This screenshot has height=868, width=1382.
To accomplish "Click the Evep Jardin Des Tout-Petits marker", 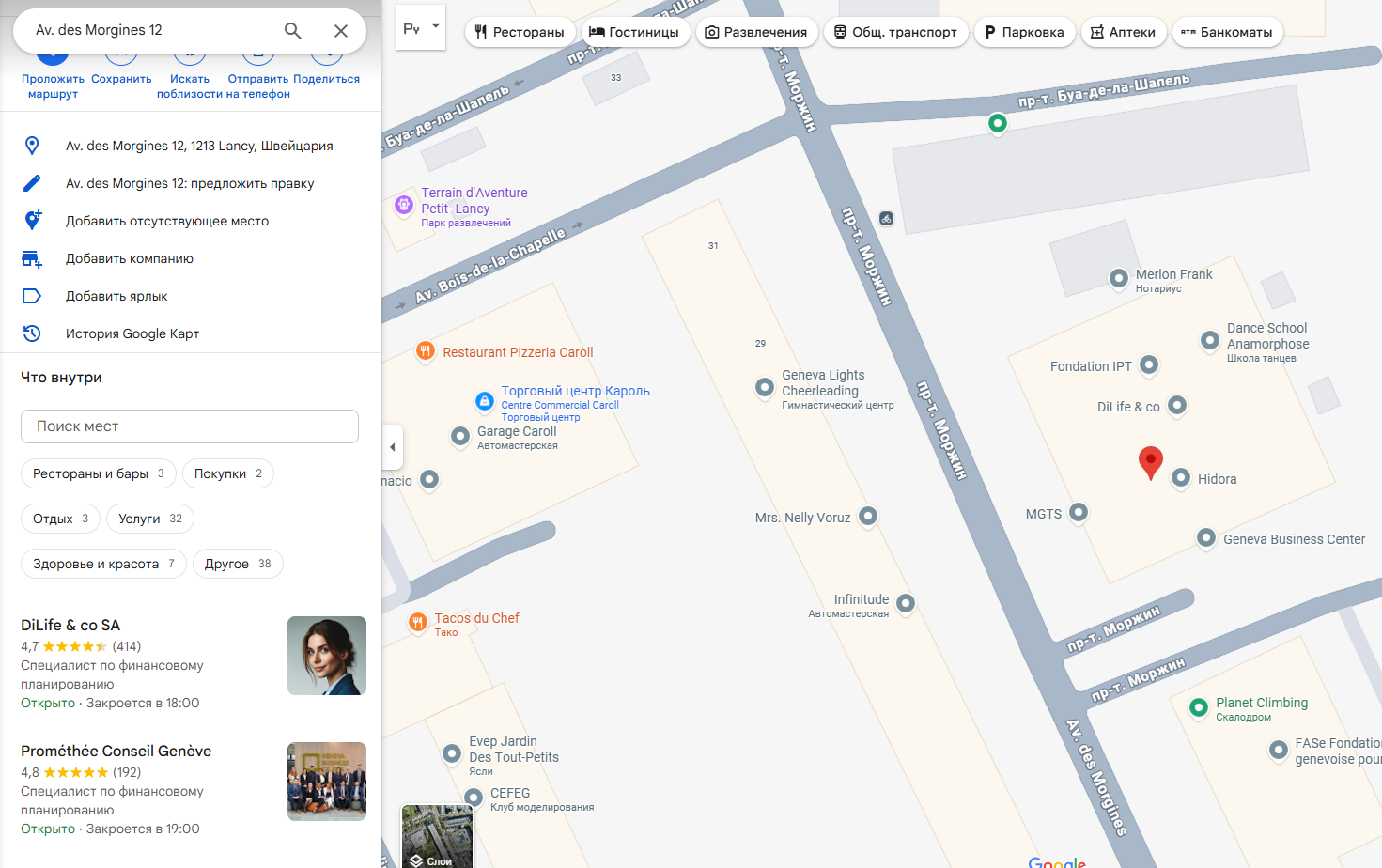I will [x=452, y=752].
